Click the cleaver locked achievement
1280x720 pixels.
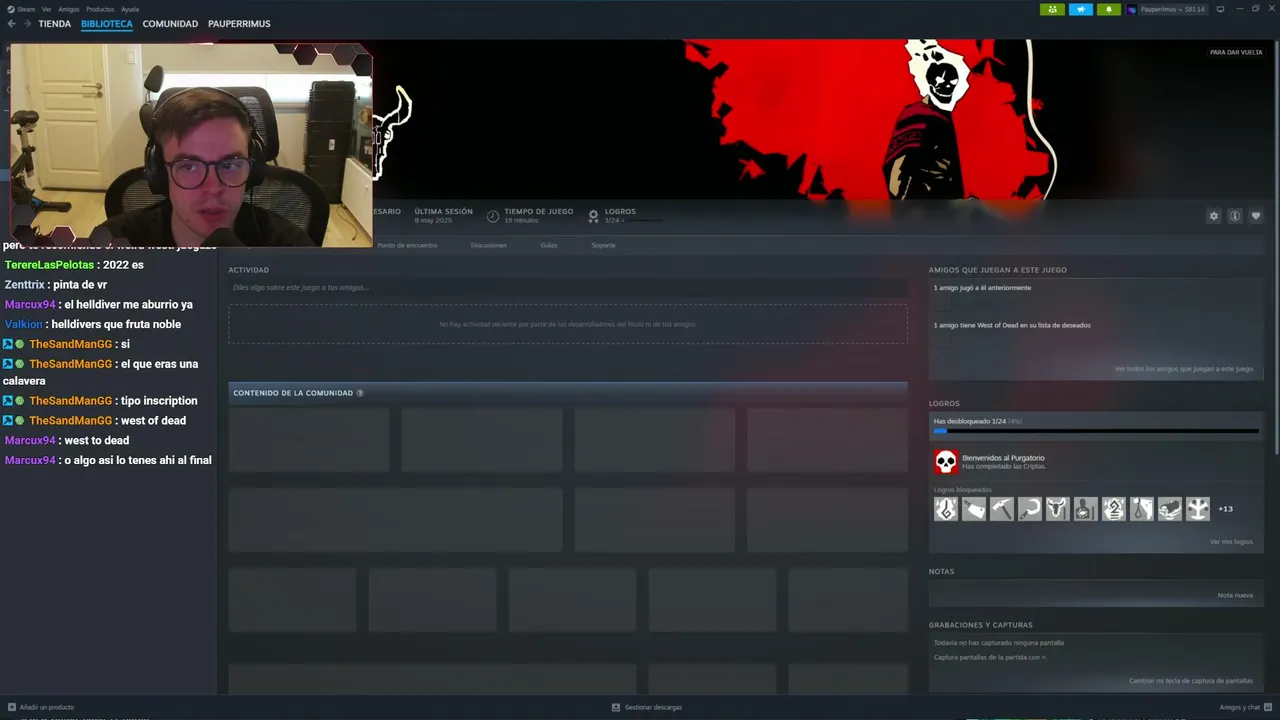973,509
